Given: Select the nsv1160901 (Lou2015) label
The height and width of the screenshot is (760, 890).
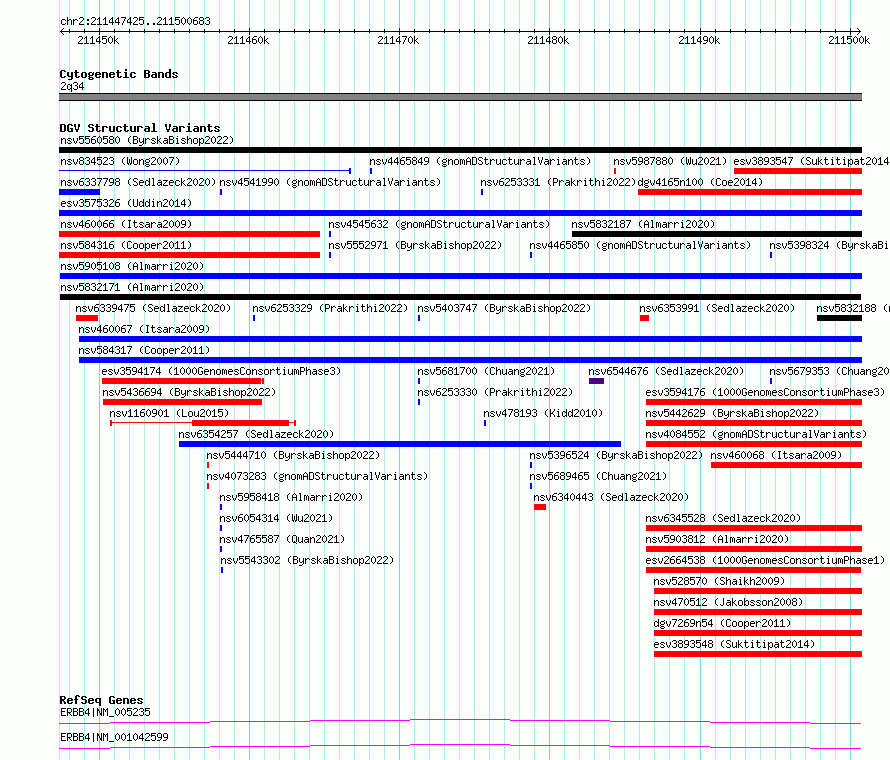Looking at the screenshot, I should point(169,413).
